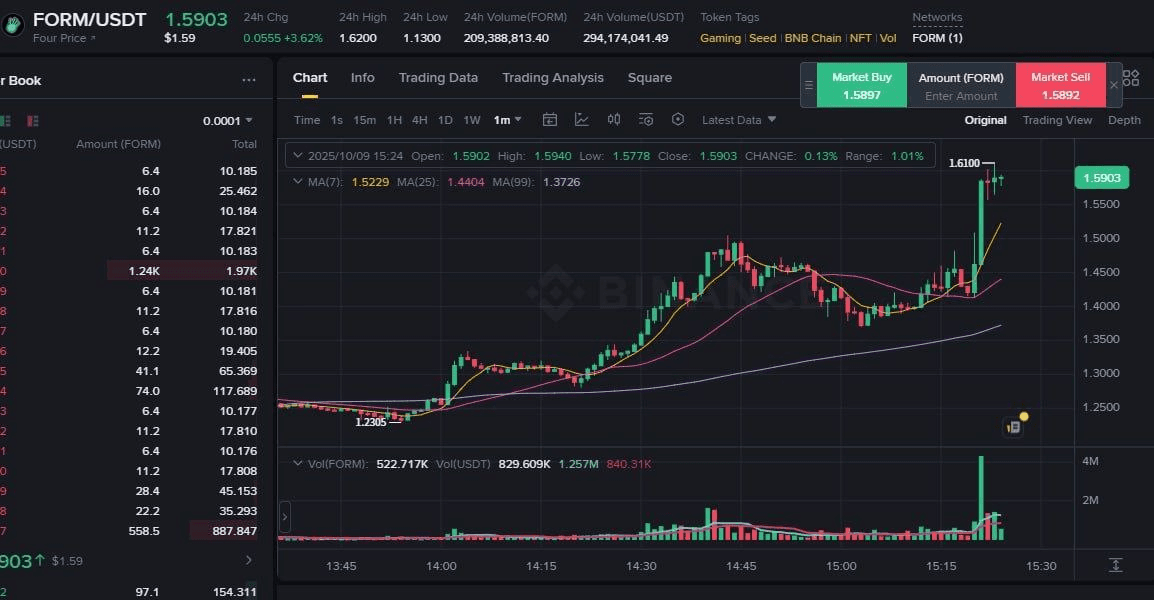Click the green Market Buy button
This screenshot has height=600, width=1154.
click(862, 85)
